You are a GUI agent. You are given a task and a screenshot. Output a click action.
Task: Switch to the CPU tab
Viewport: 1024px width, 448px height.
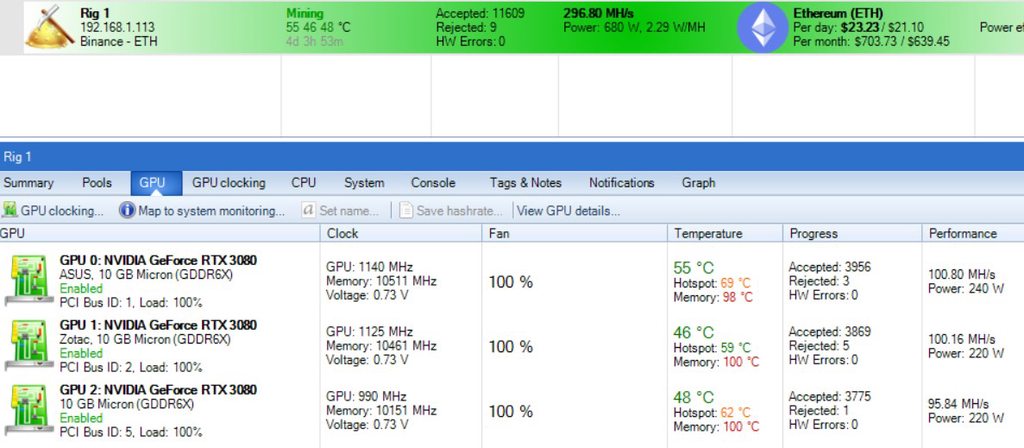pyautogui.click(x=304, y=183)
